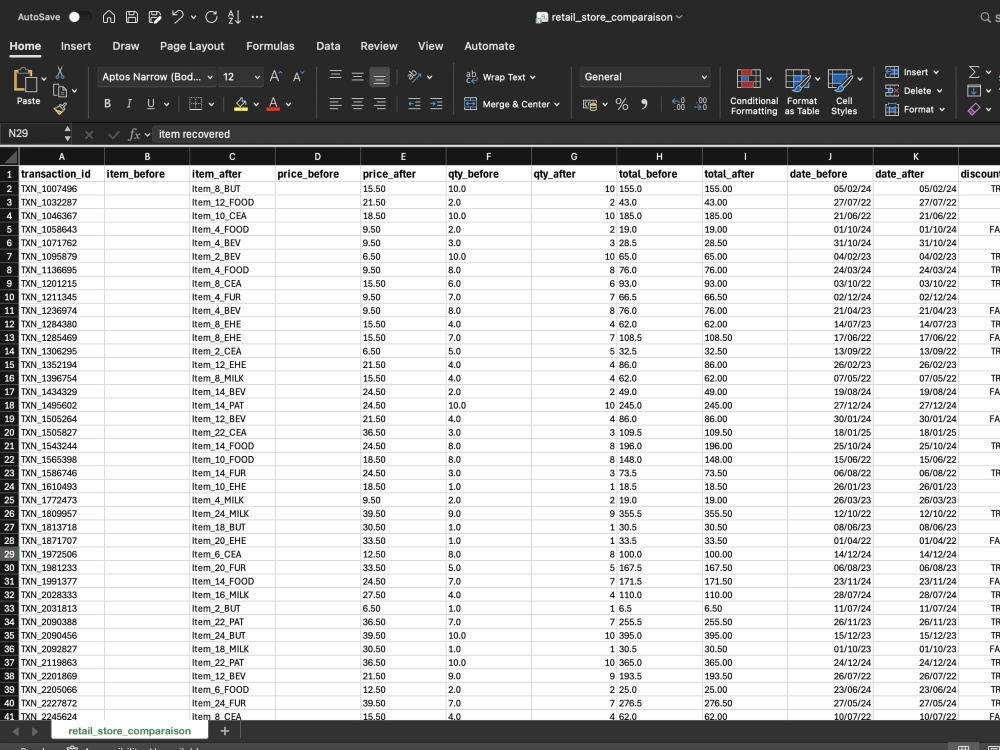The image size is (1000, 750).
Task: Click the Save icon
Action: [131, 17]
